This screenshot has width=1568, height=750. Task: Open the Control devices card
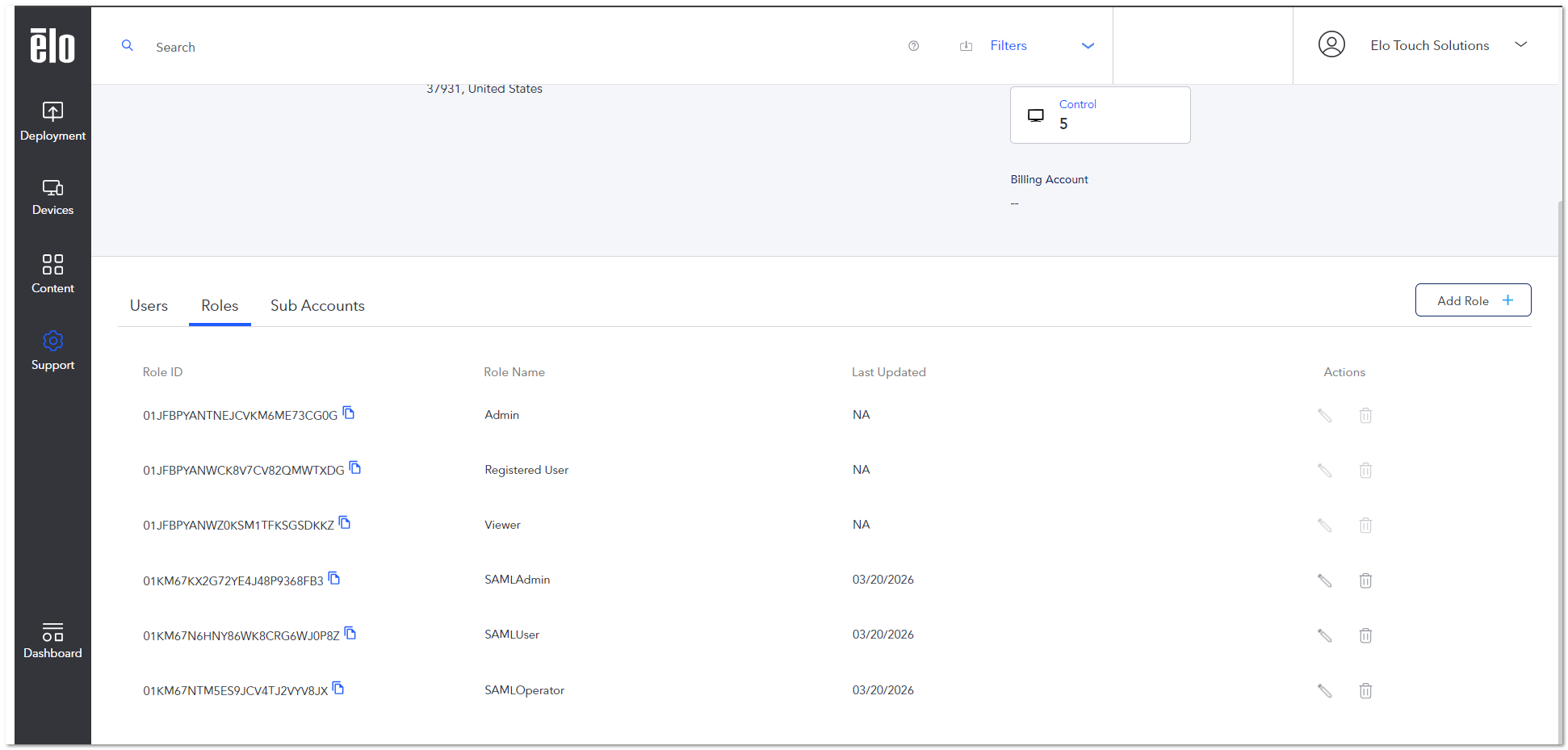point(1100,115)
